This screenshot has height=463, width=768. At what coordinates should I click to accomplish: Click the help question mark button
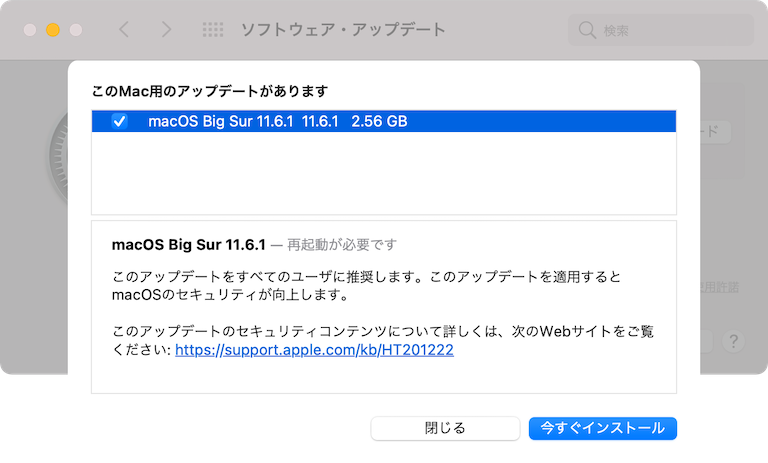tap(733, 341)
